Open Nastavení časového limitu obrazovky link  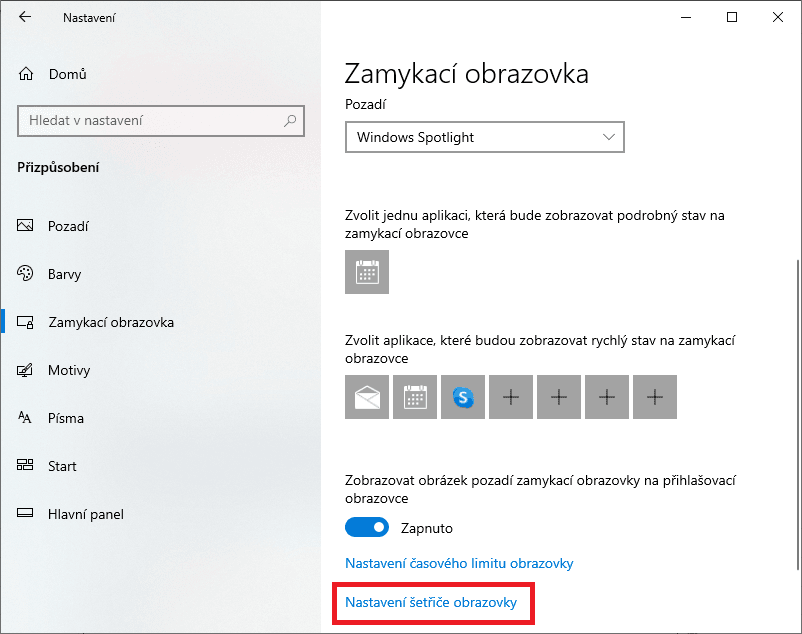point(459,563)
